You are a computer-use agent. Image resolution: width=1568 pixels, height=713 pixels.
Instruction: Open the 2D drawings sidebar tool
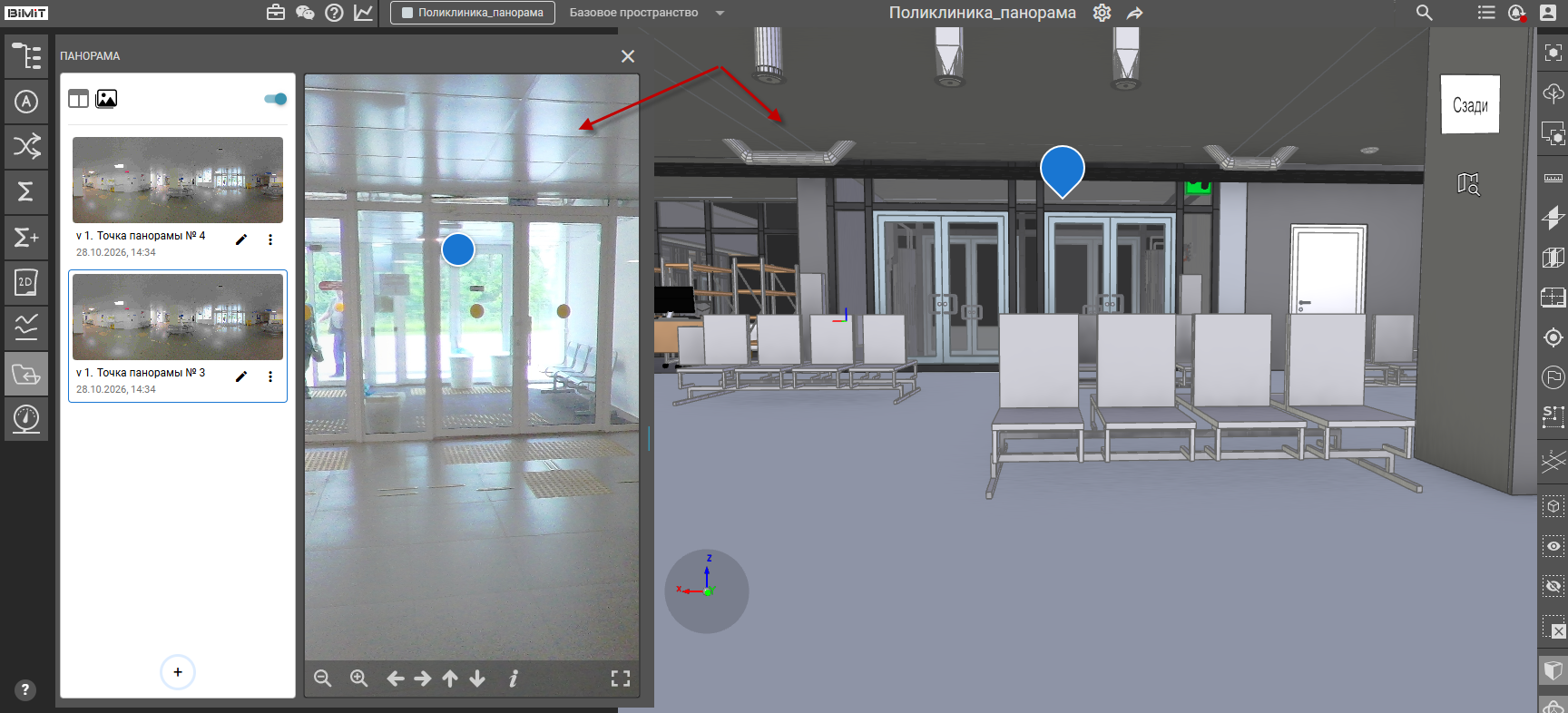pyautogui.click(x=26, y=283)
